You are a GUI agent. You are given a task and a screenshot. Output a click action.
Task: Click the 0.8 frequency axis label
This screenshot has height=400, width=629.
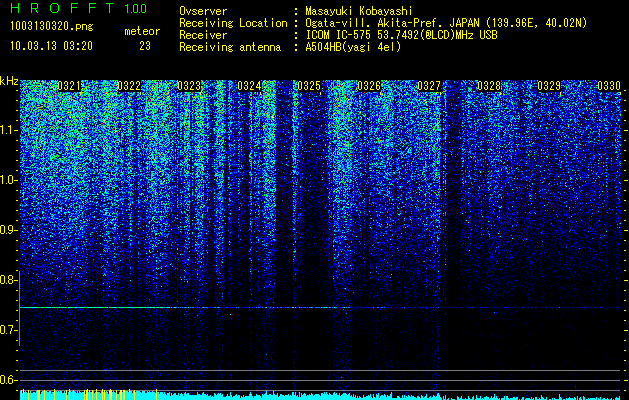click(x=8, y=280)
